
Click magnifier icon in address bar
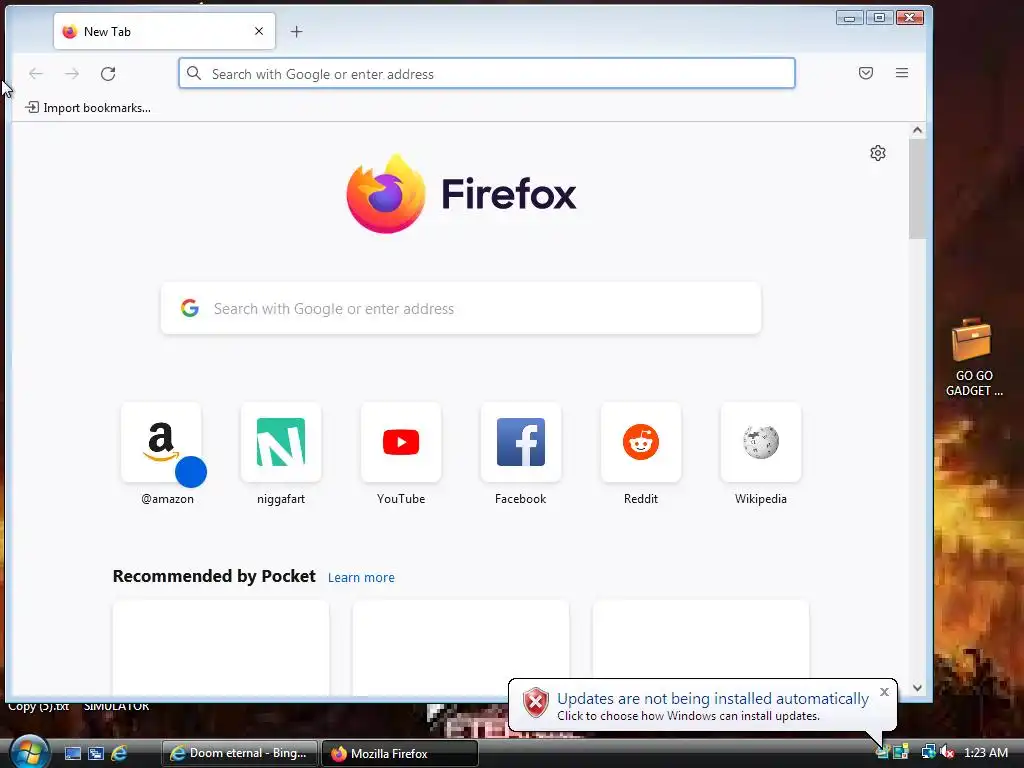click(194, 73)
